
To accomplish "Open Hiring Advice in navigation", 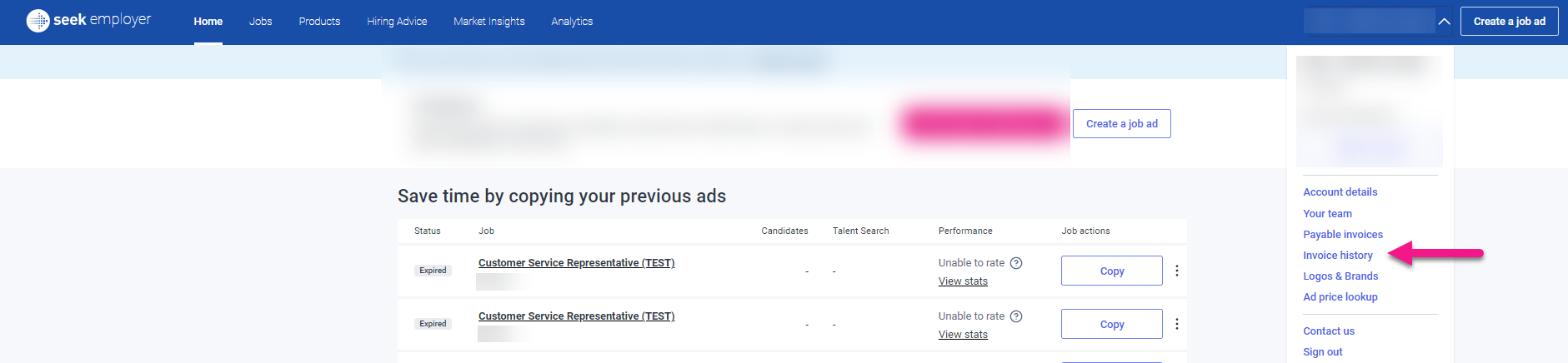I will 397,22.
